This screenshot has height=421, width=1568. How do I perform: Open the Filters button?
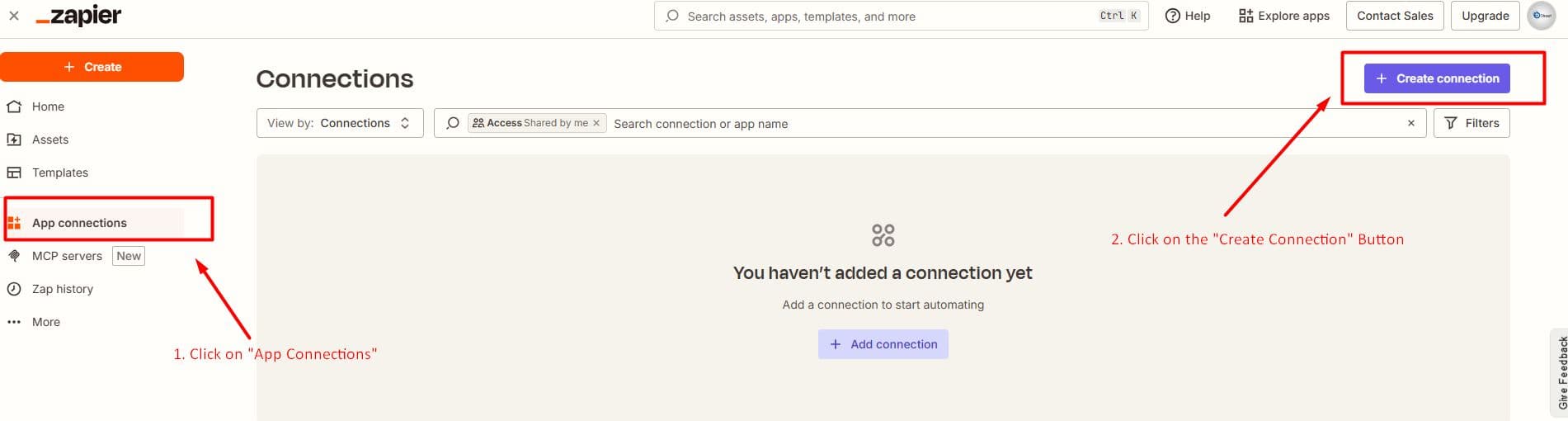pyautogui.click(x=1471, y=123)
